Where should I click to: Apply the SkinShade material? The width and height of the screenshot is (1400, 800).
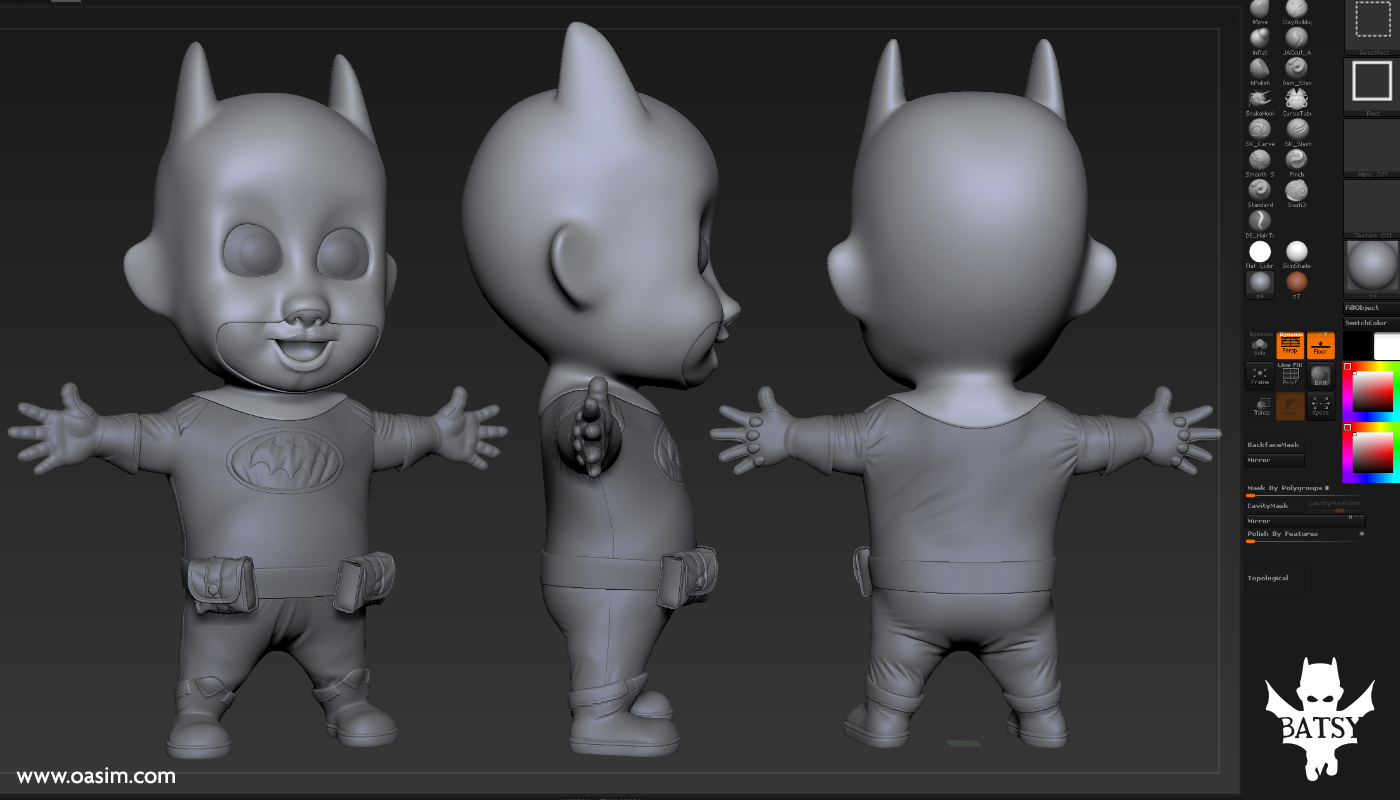pyautogui.click(x=1297, y=252)
